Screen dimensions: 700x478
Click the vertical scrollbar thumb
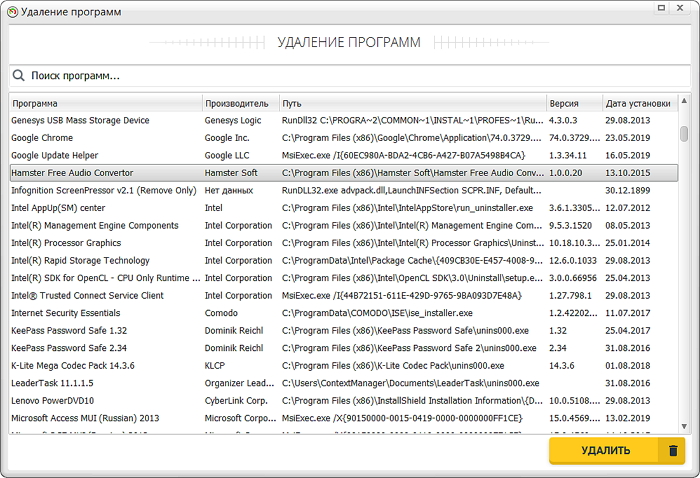click(x=684, y=134)
